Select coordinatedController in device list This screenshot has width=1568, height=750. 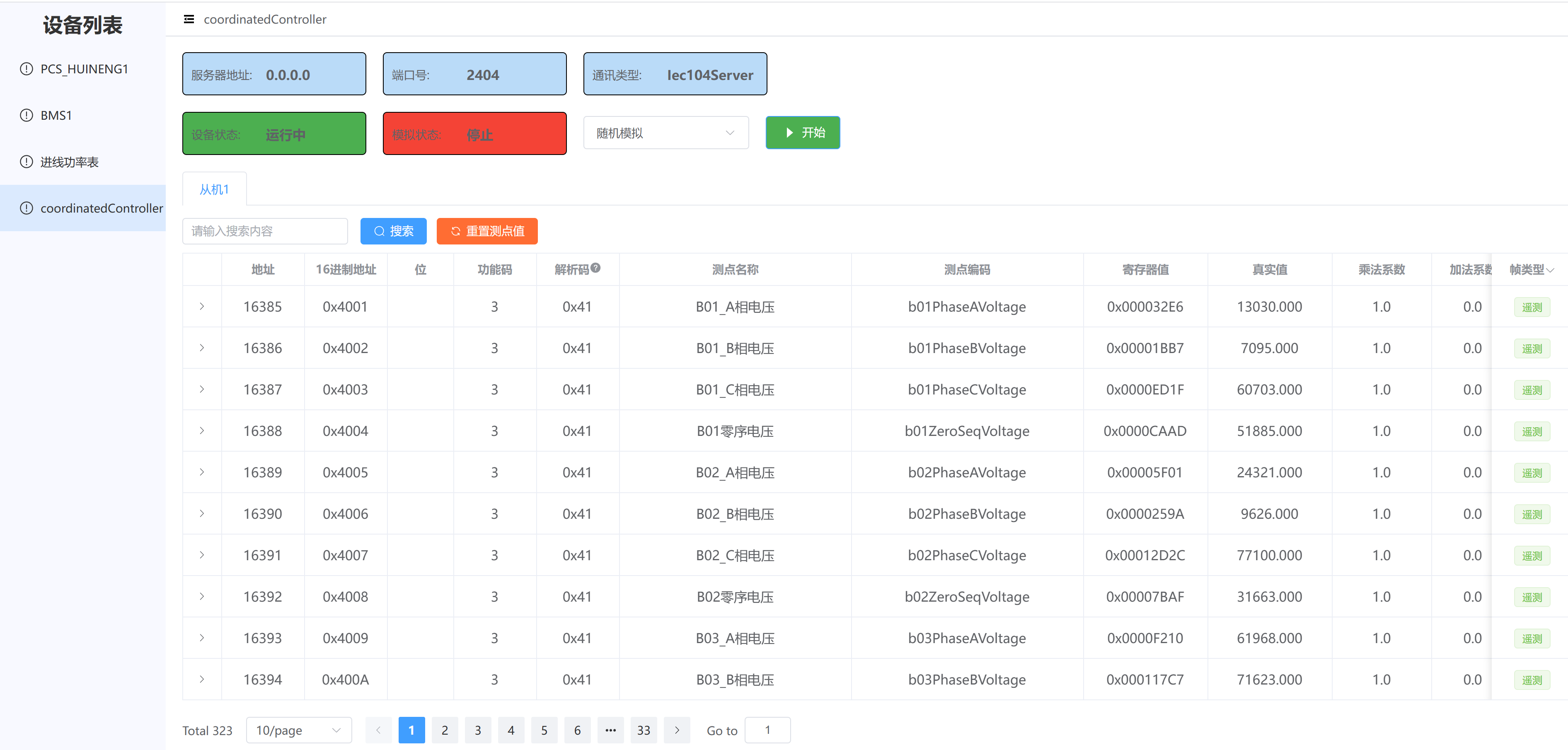click(83, 208)
